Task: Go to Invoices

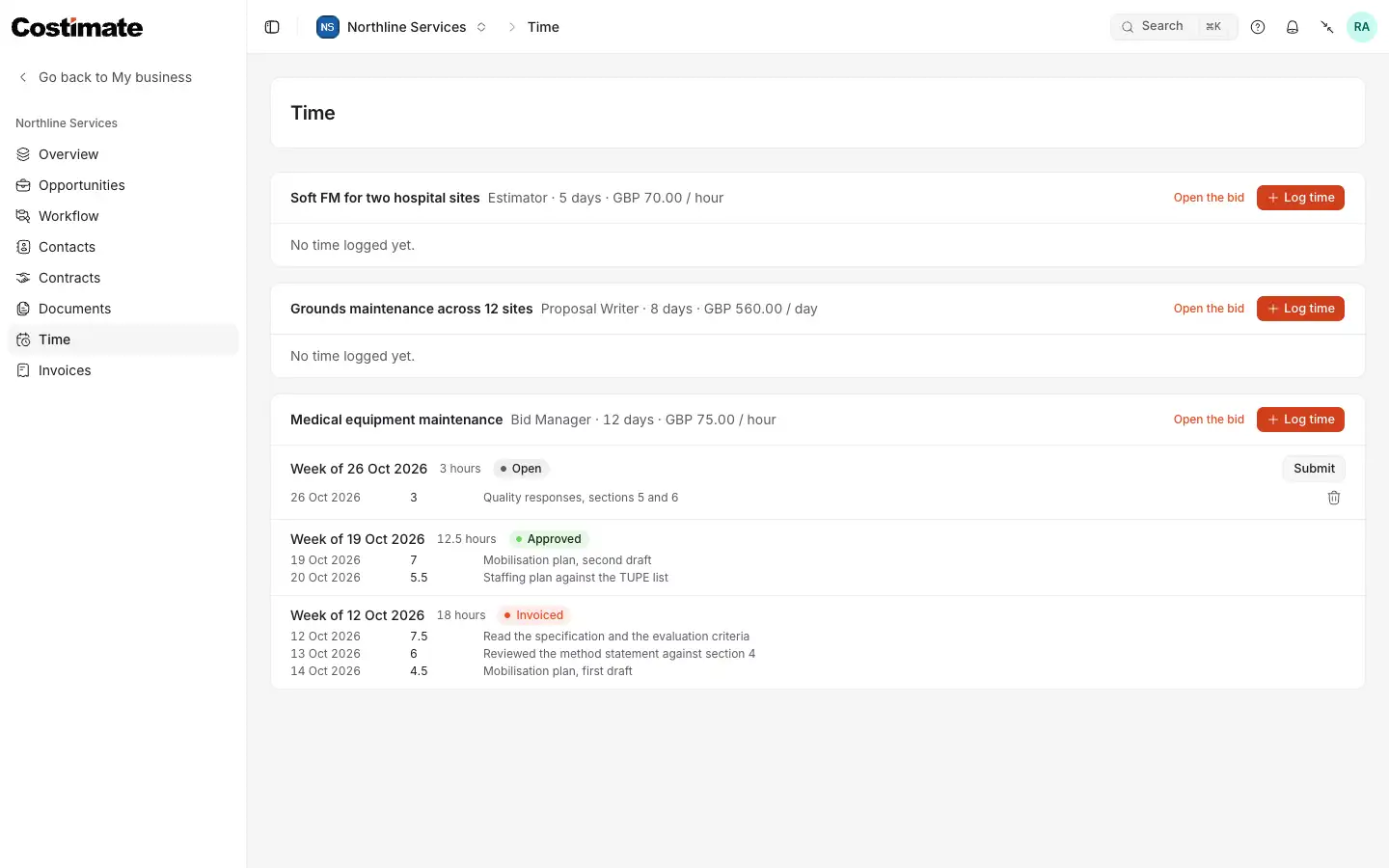Action: click(x=123, y=370)
